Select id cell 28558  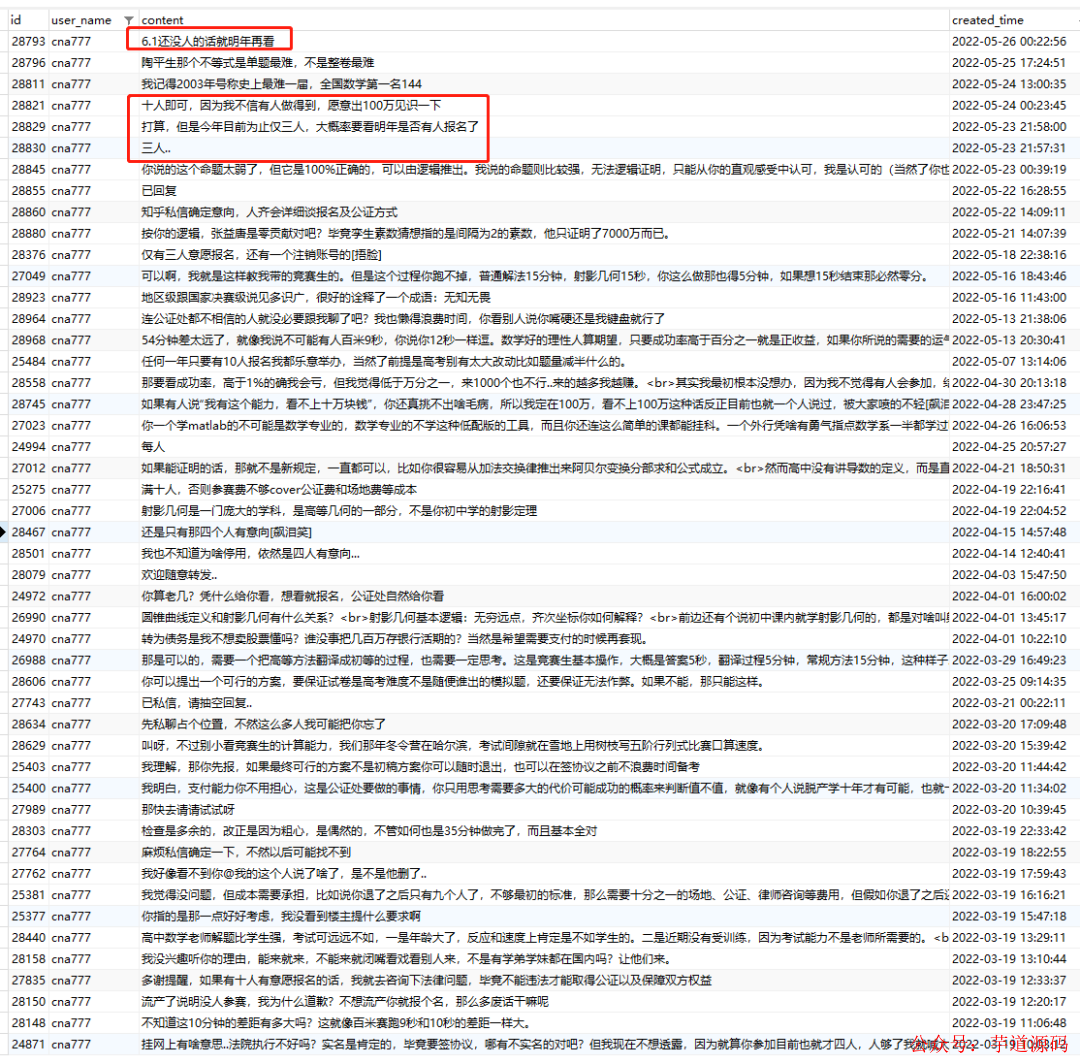(x=28, y=383)
